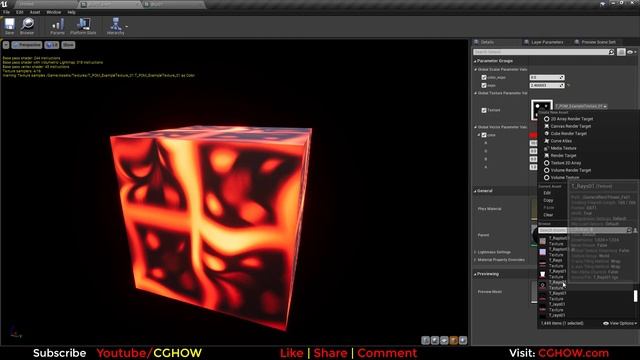Open the File menu

(x=7, y=12)
